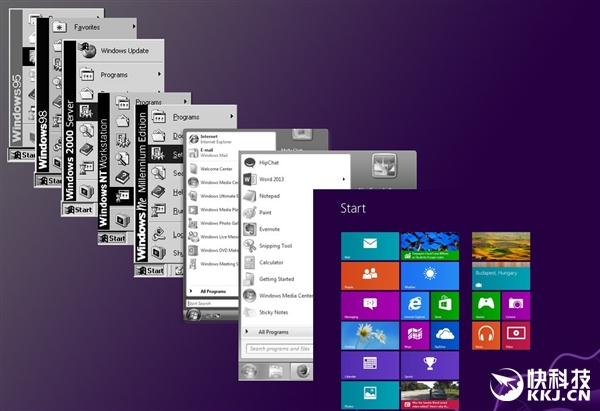This screenshot has width=600, height=411.
Task: Open Getting Started in Windows 7 menu
Action: point(277,279)
